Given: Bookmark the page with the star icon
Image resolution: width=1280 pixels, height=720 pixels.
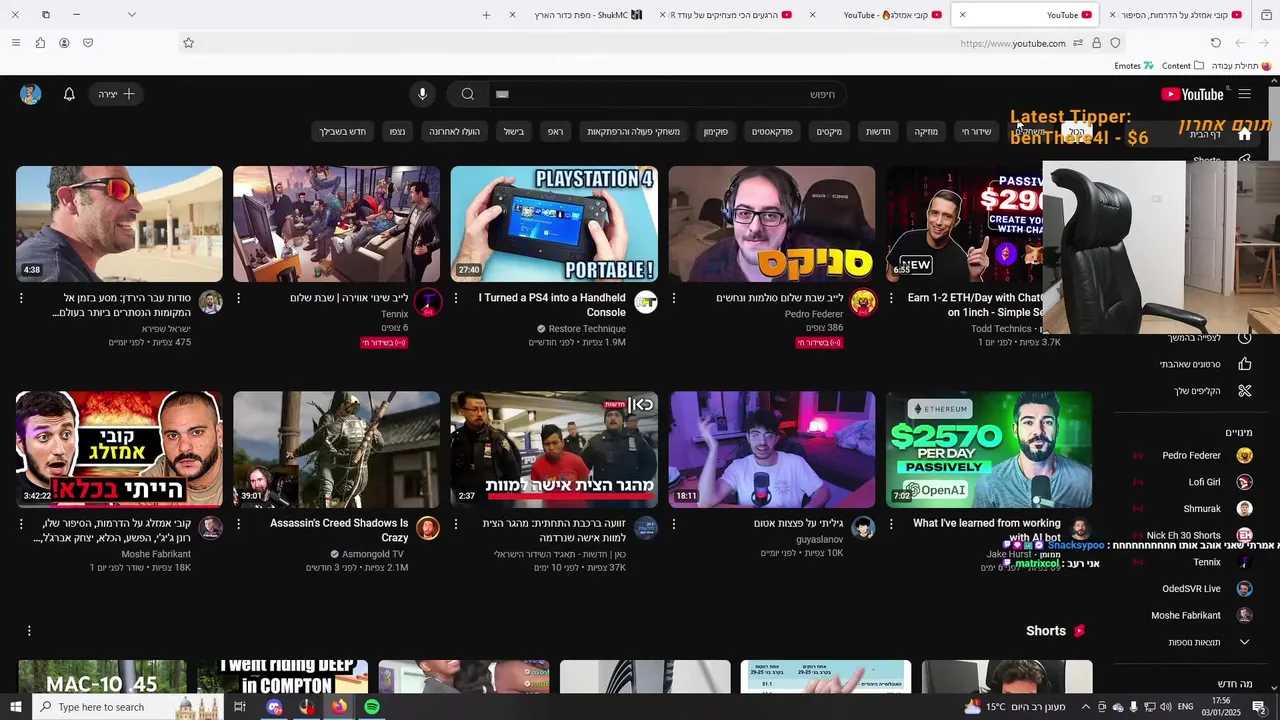Looking at the screenshot, I should click(x=188, y=43).
